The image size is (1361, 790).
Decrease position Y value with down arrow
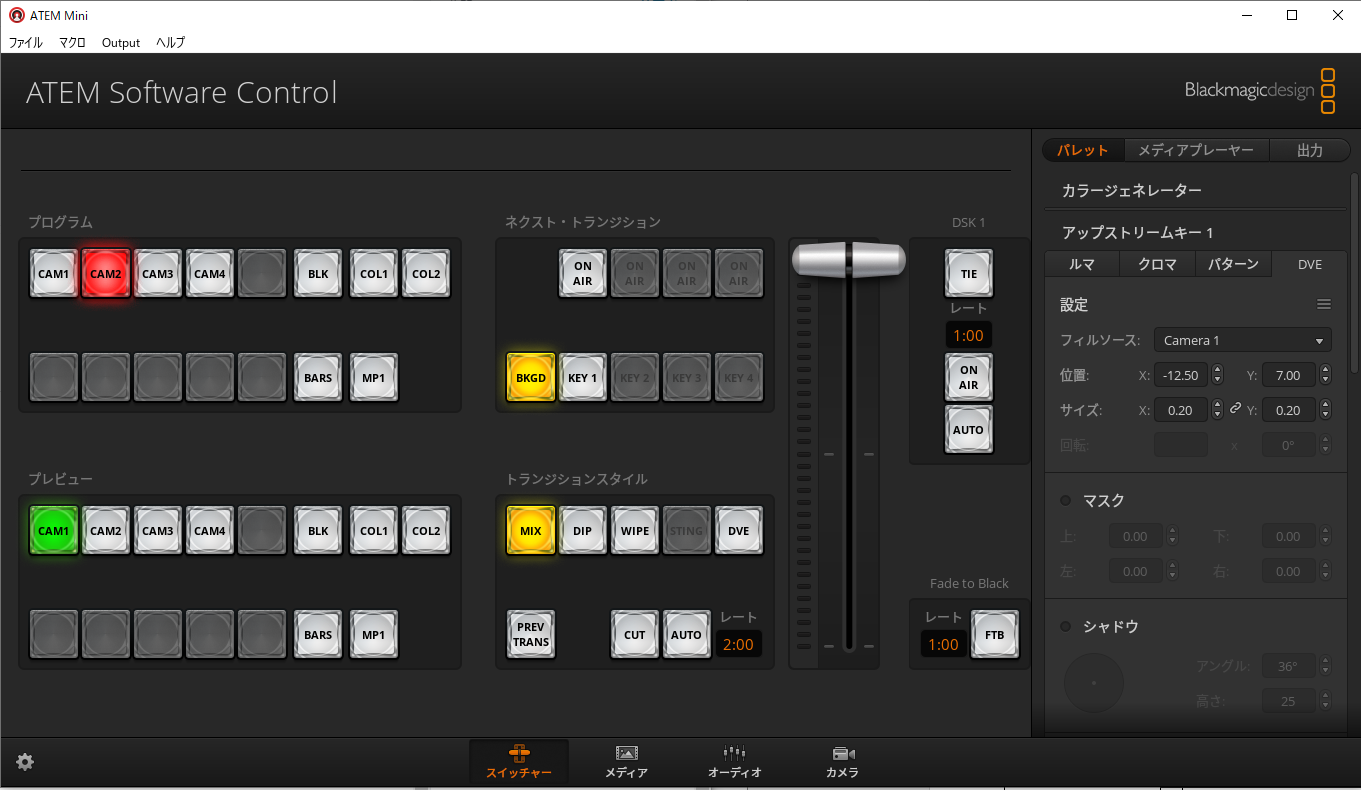(1325, 381)
